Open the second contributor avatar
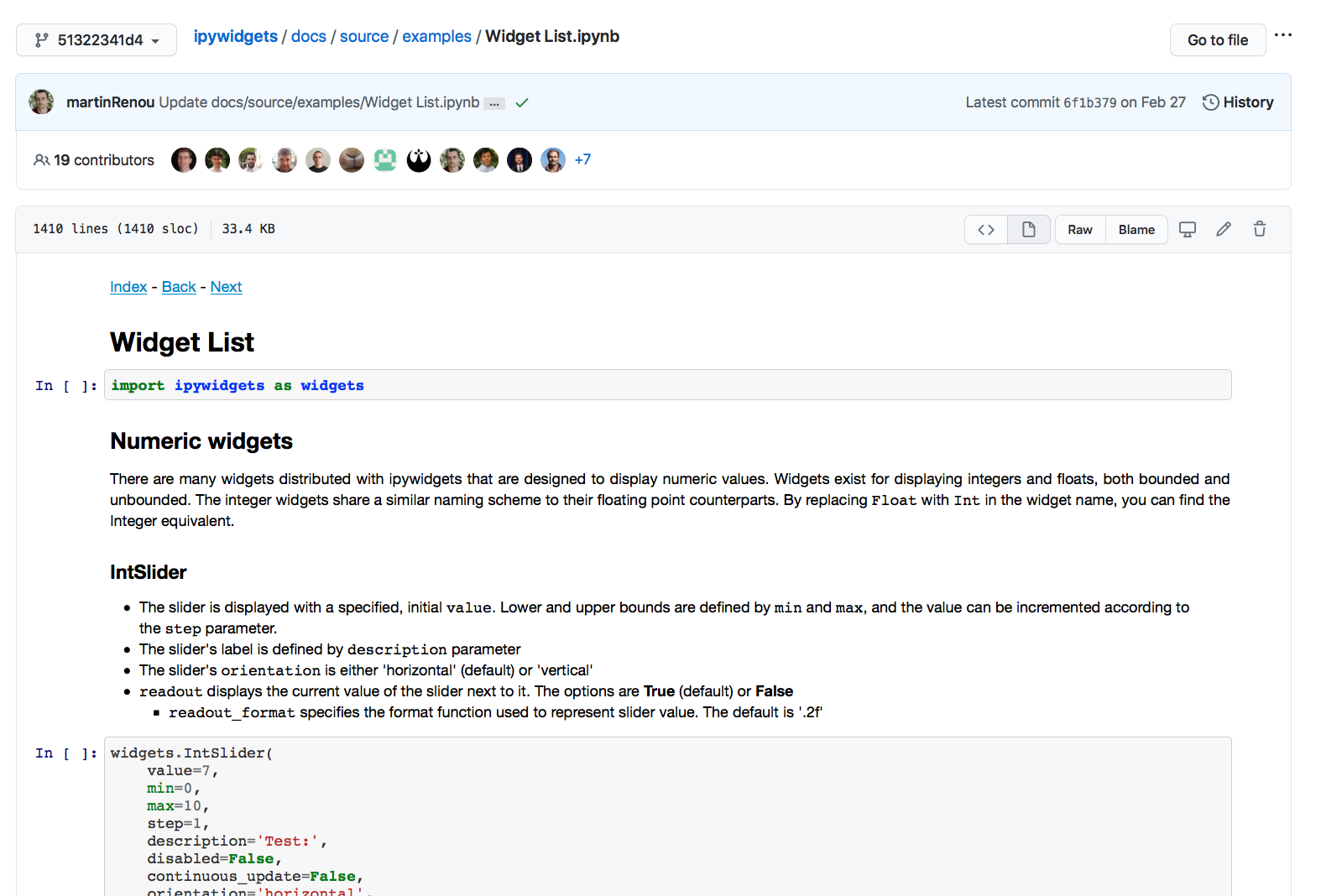 (x=217, y=160)
